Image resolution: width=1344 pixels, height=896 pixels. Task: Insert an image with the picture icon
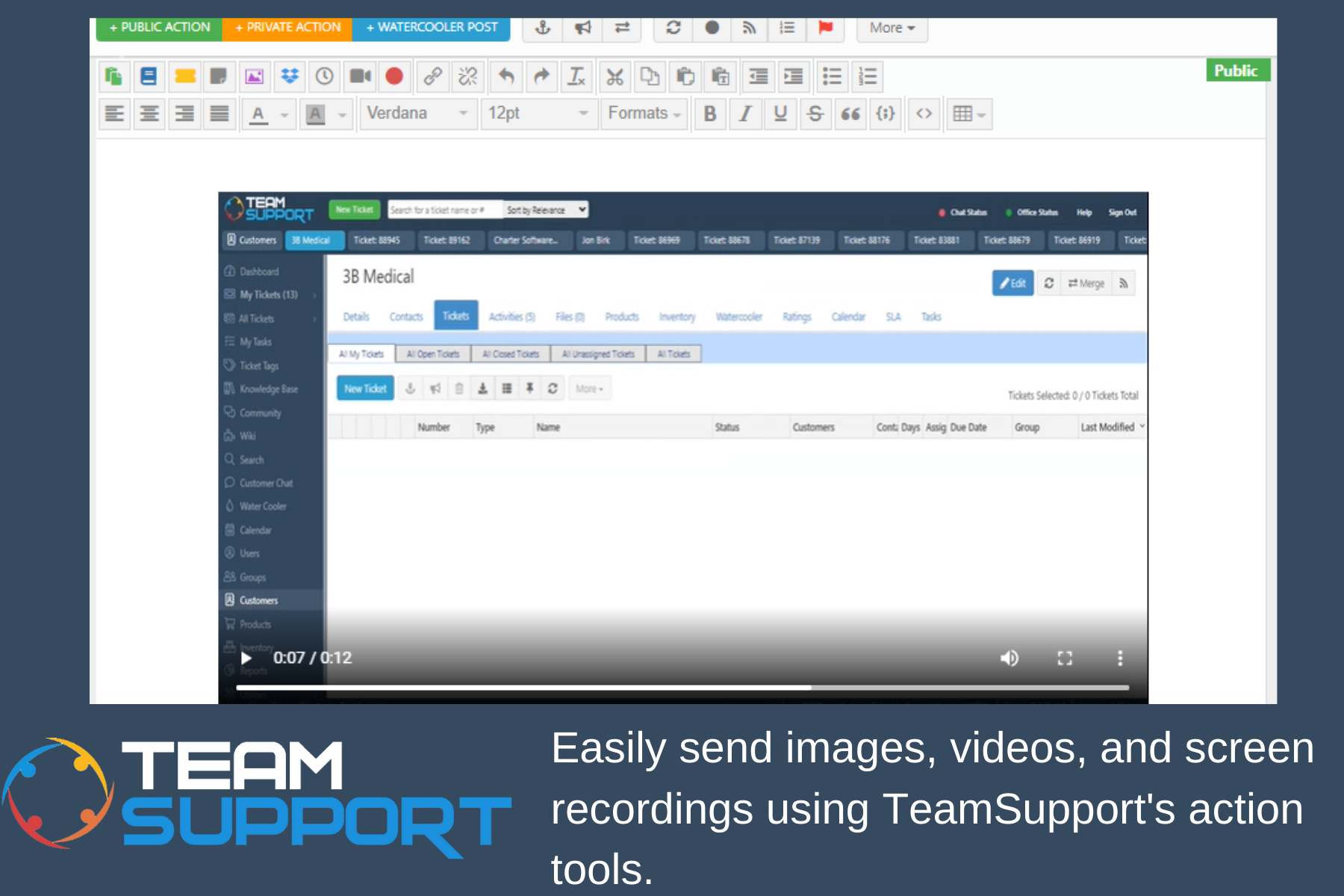tap(255, 76)
